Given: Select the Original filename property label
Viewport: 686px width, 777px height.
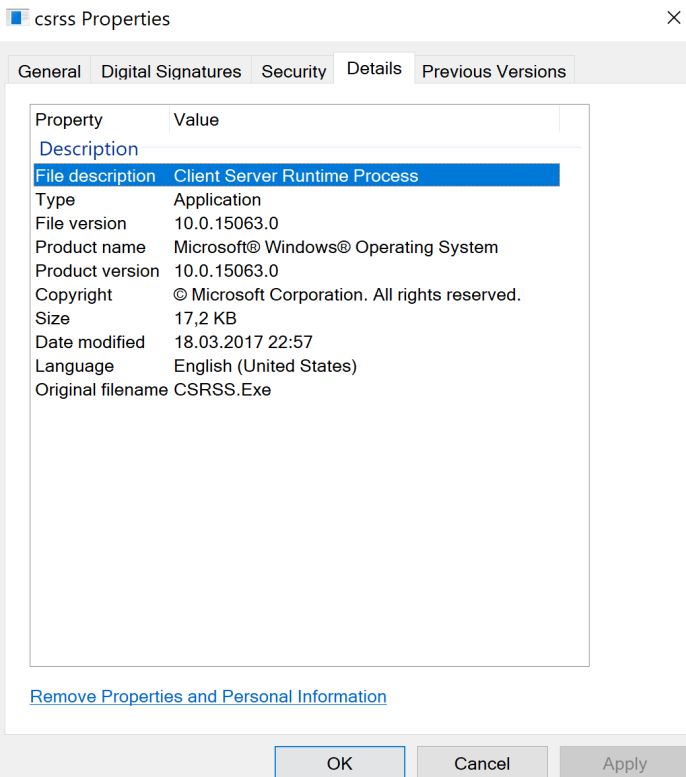Looking at the screenshot, I should pos(101,390).
